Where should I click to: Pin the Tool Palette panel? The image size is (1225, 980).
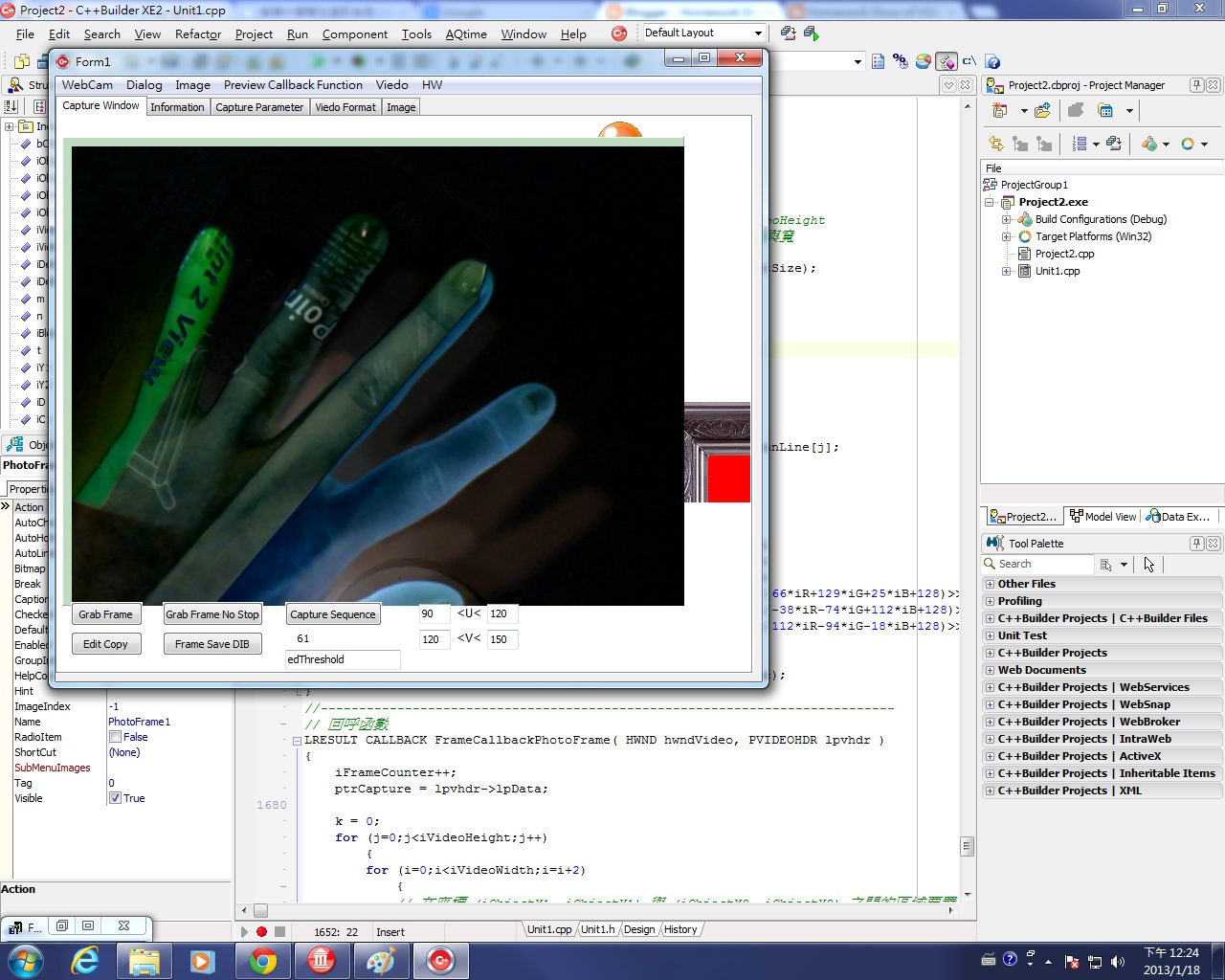click(1196, 543)
